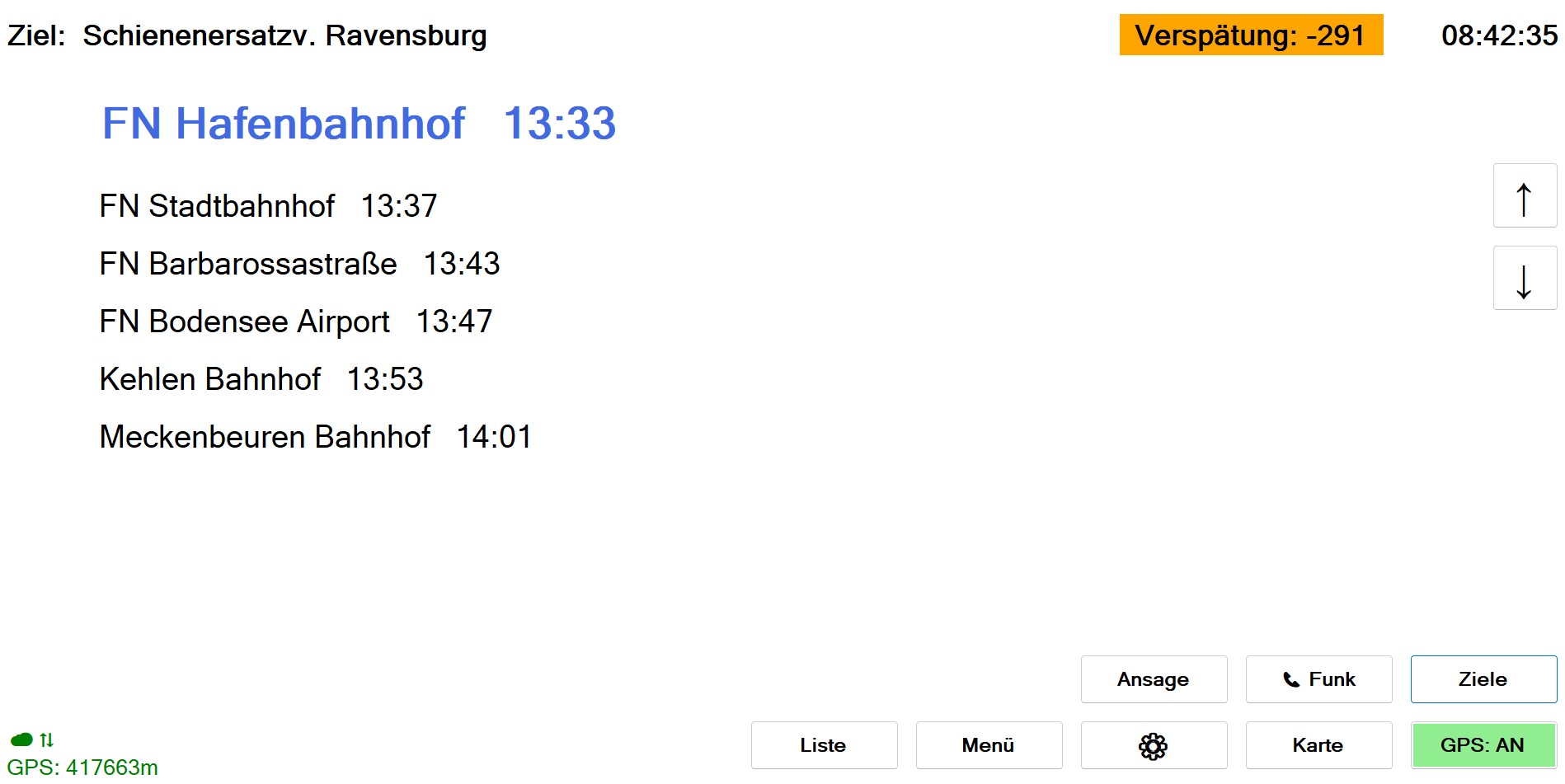Select FN Stadtbahnhof 13:37 stop
The width and height of the screenshot is (1565, 784).
pos(268,206)
